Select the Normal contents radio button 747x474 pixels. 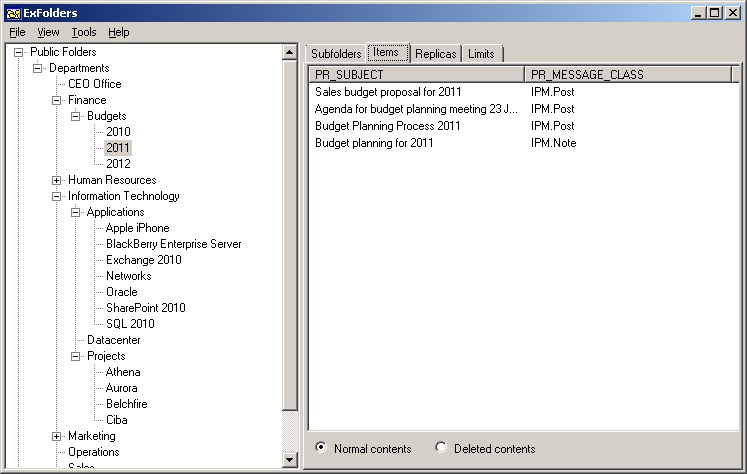(x=320, y=449)
